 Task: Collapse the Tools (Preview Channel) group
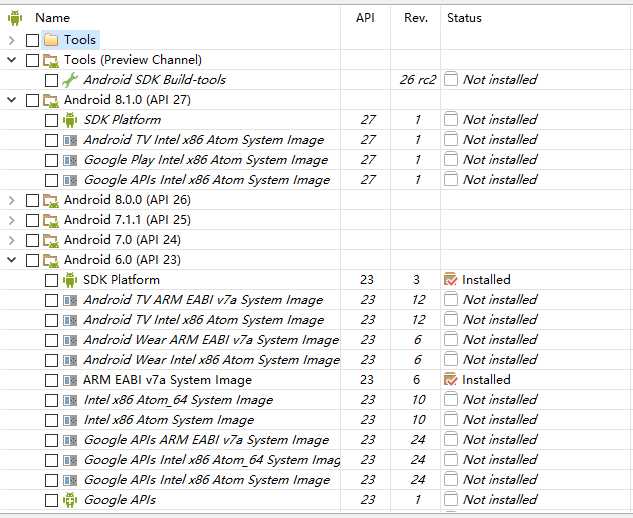[x=12, y=60]
